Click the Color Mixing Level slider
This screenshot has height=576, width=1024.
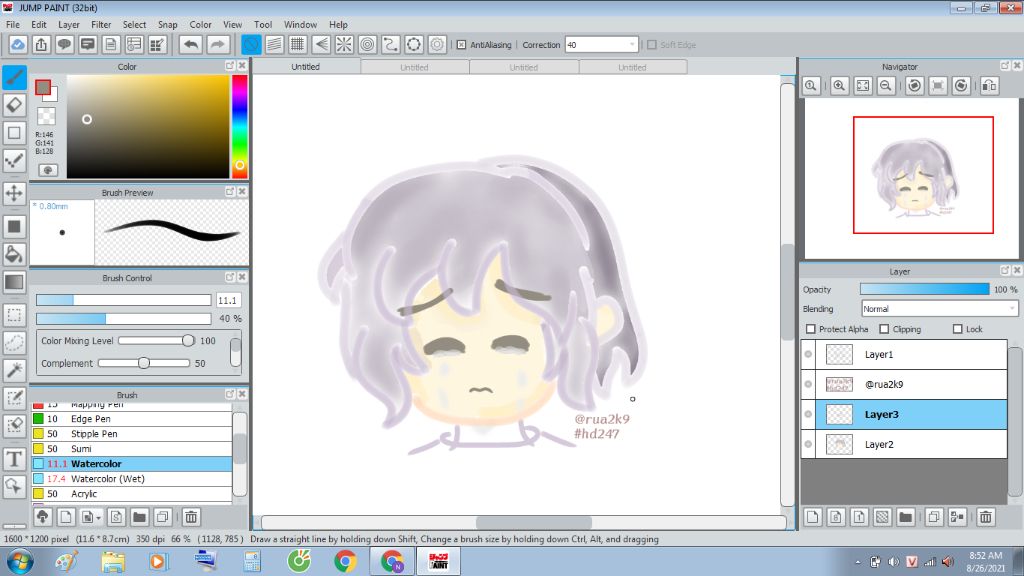point(156,340)
